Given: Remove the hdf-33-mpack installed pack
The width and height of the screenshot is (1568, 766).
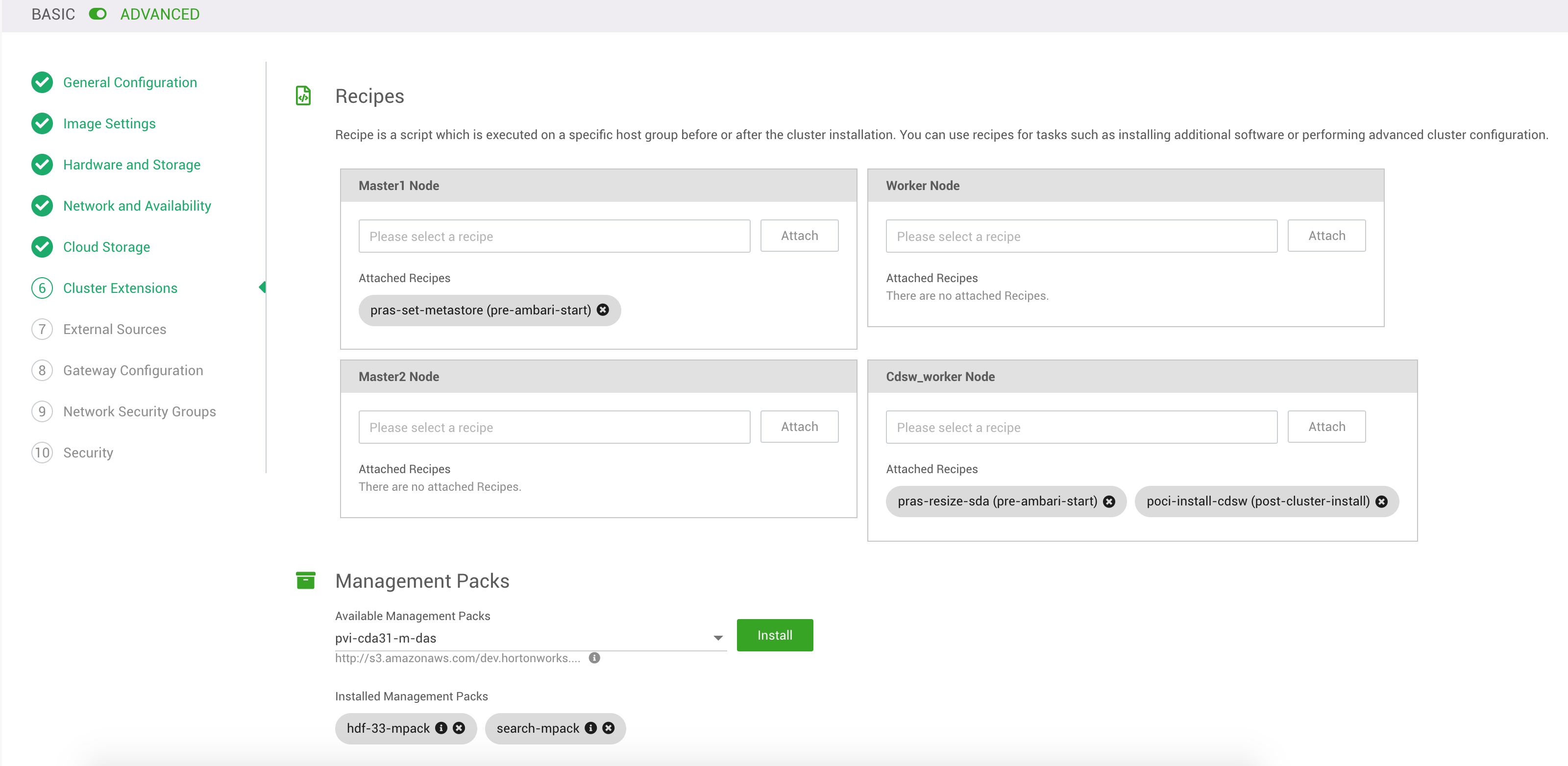Looking at the screenshot, I should coord(460,728).
